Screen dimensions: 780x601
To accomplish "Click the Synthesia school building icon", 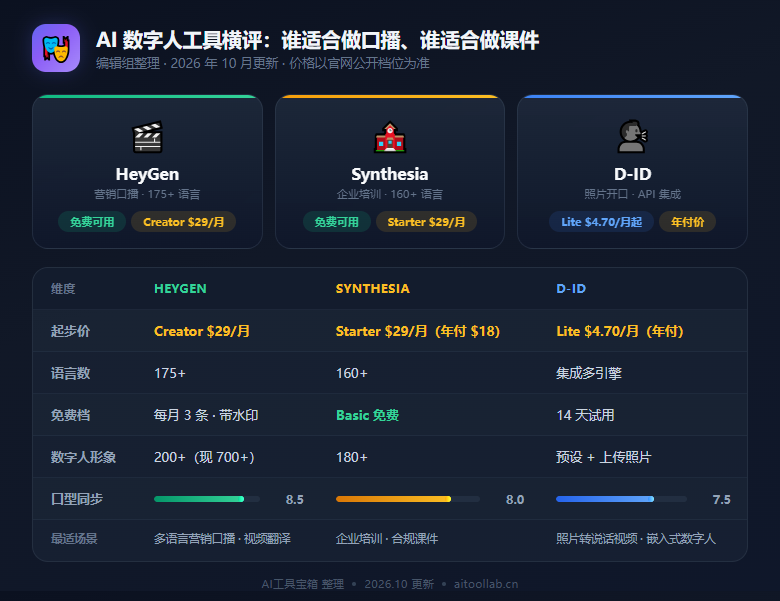I will (390, 137).
